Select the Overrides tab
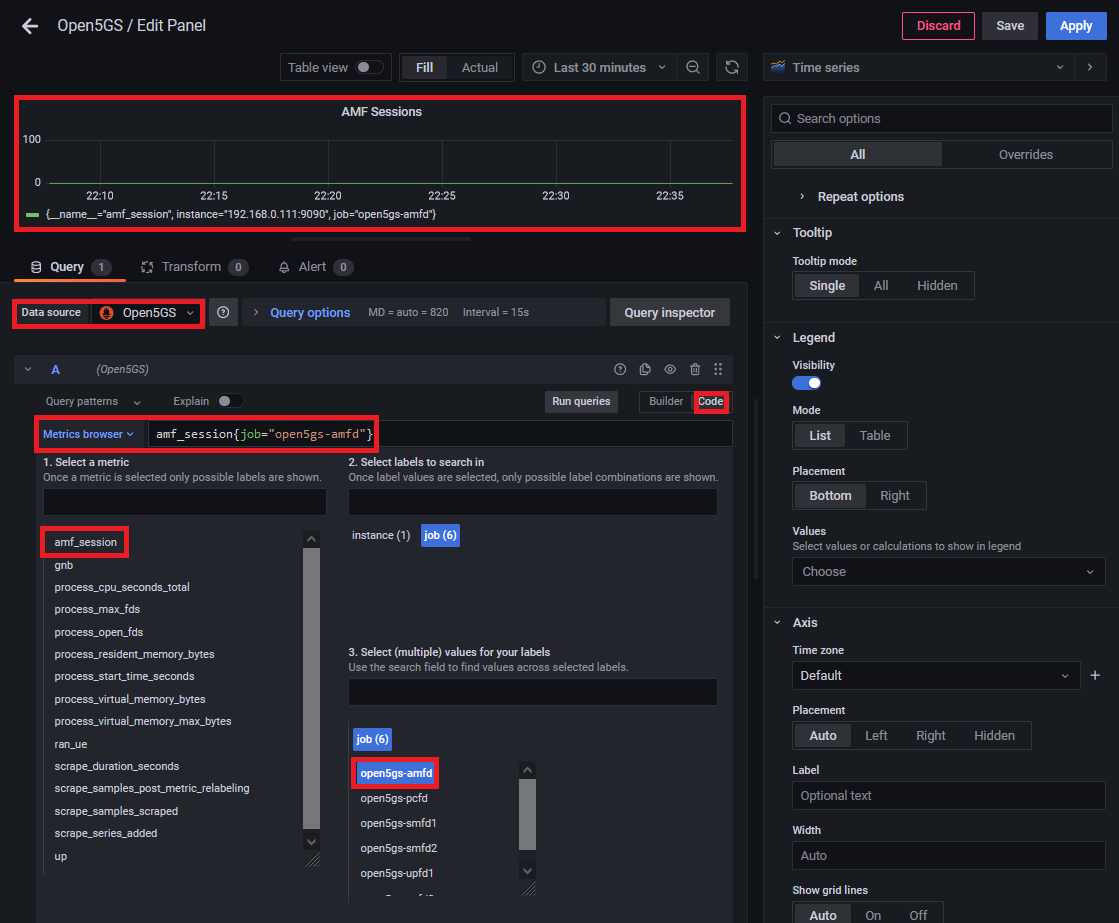1119x923 pixels. coord(1025,154)
